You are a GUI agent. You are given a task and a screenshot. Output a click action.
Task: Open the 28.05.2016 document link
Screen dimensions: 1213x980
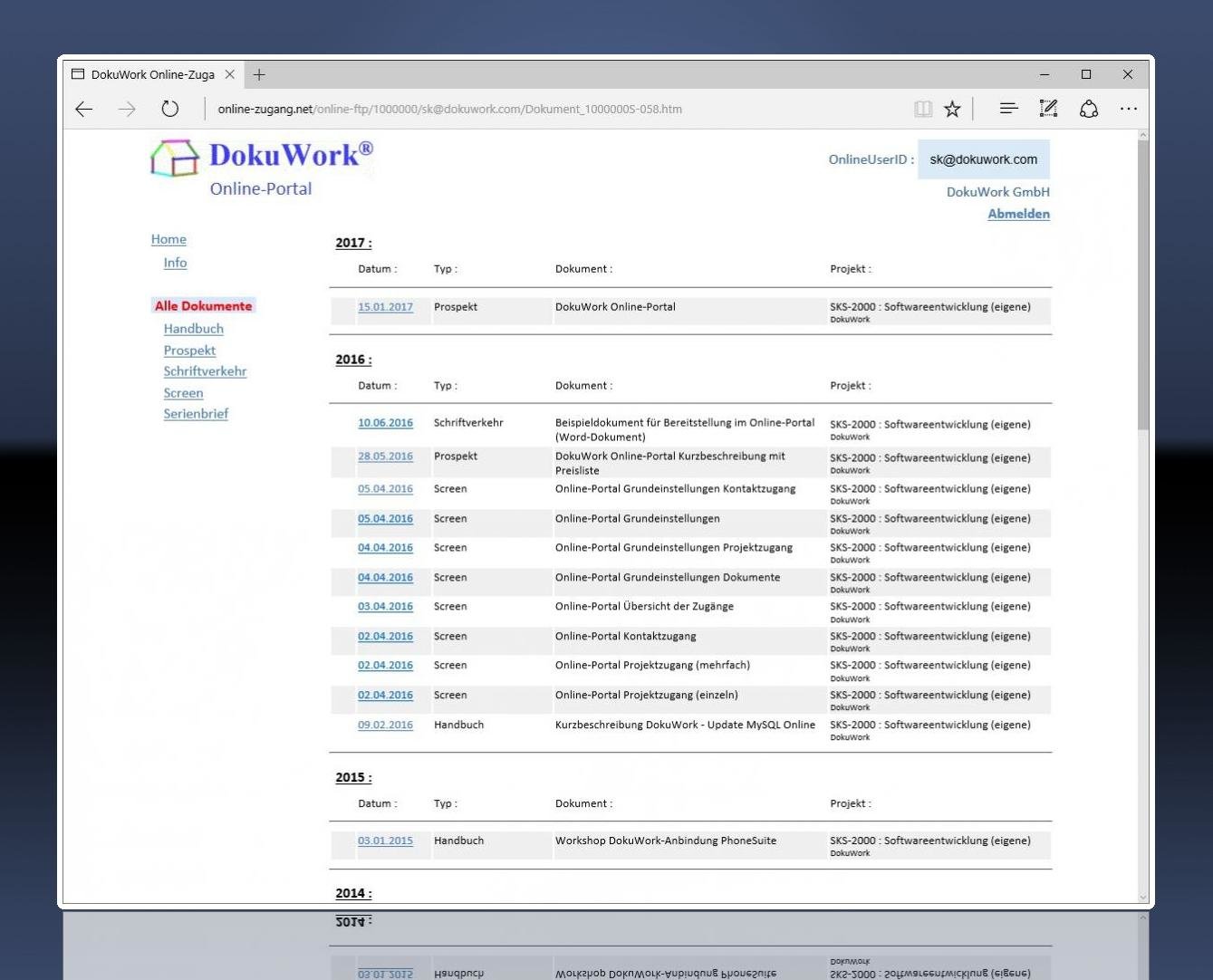tap(385, 456)
